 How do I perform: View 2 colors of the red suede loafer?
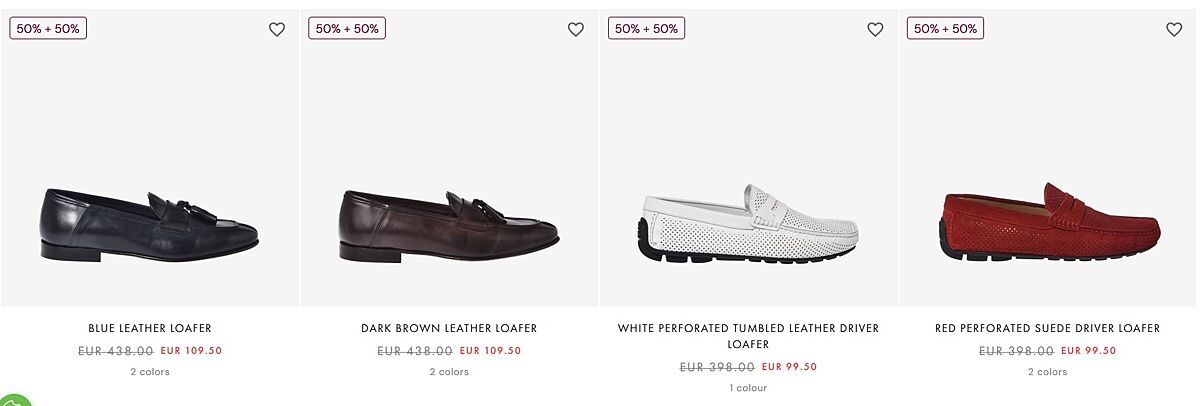pos(1048,372)
